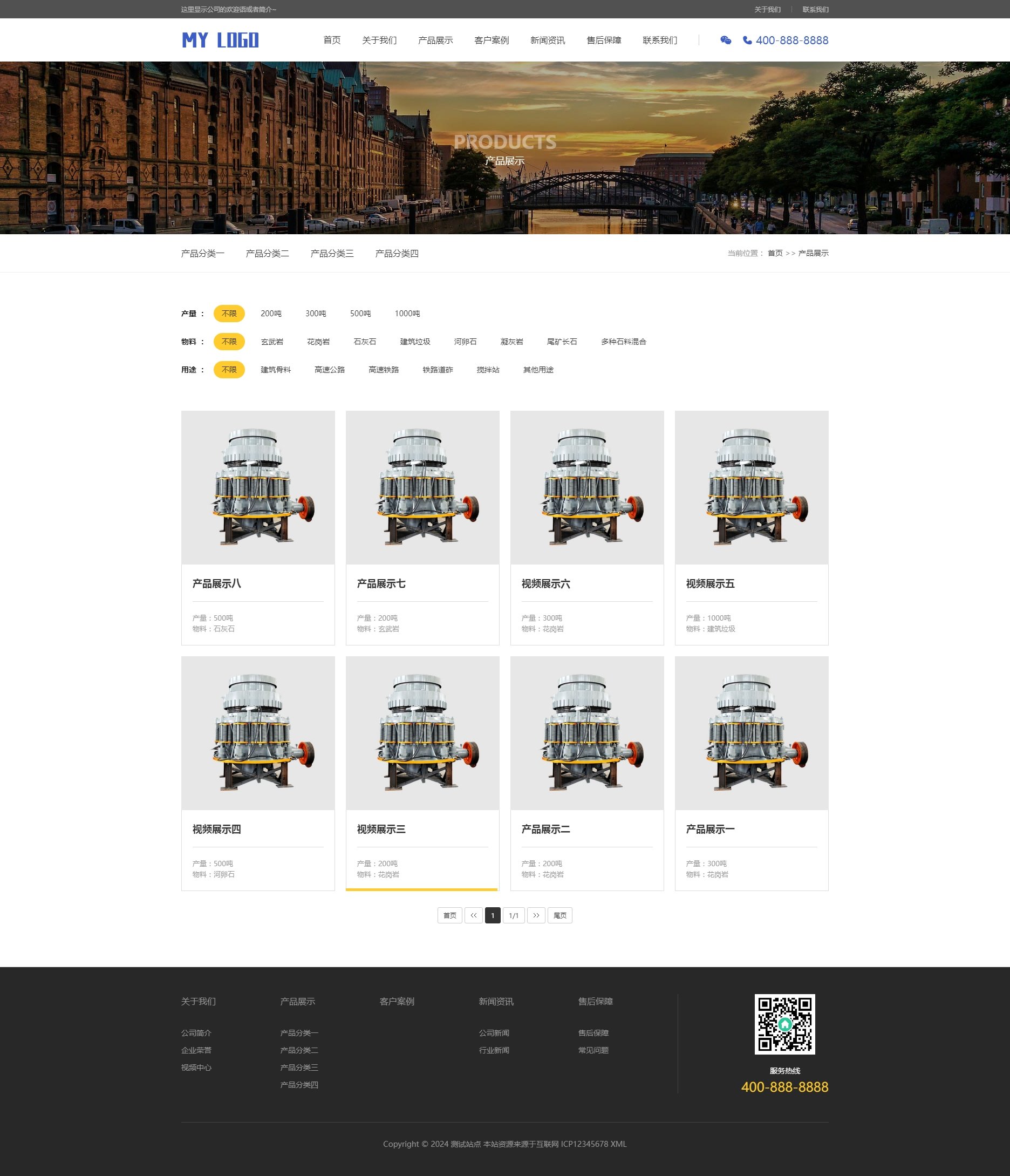
Task: Click the footer QR code image
Action: [784, 1024]
